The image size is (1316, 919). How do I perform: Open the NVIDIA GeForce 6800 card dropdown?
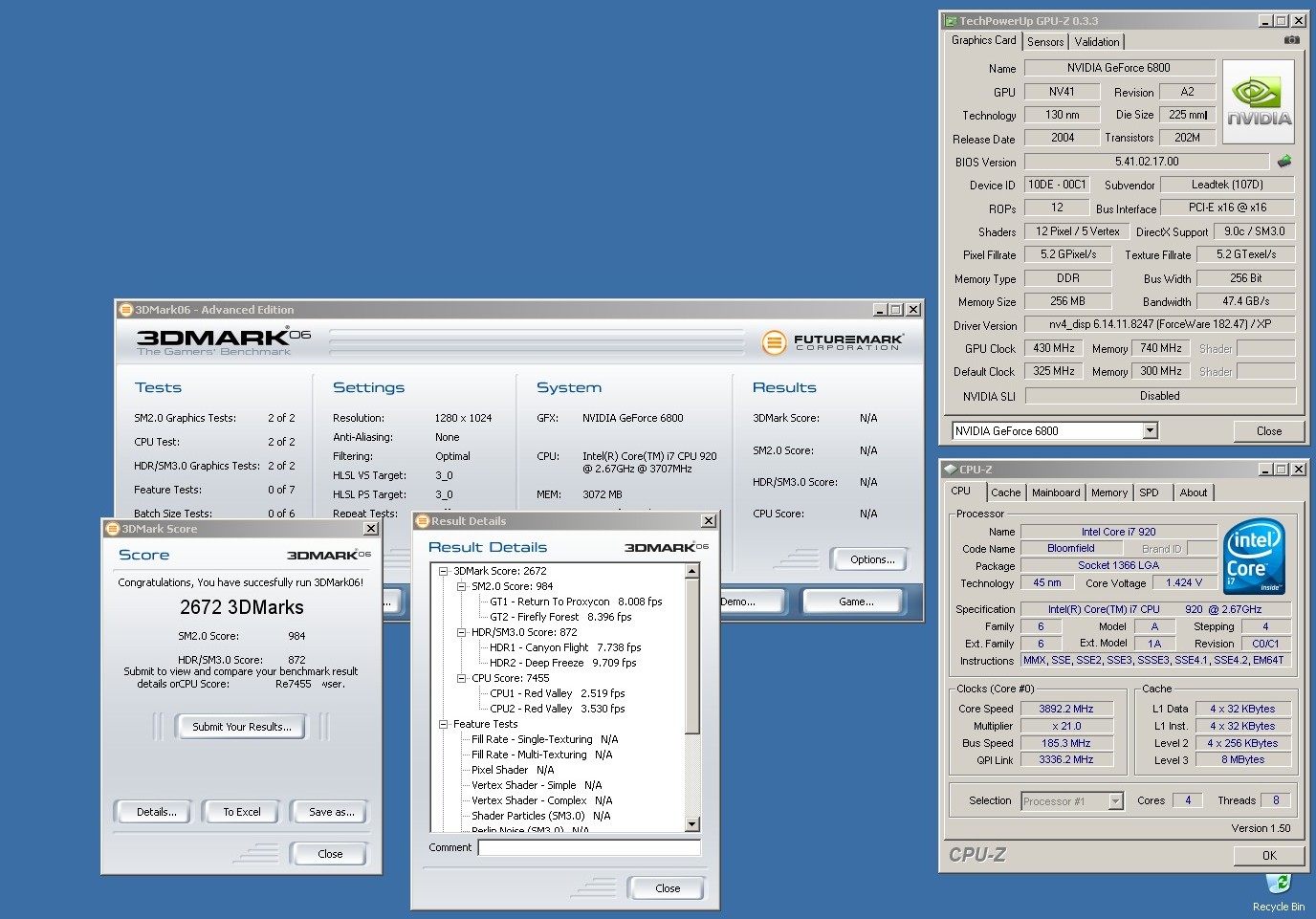1150,431
